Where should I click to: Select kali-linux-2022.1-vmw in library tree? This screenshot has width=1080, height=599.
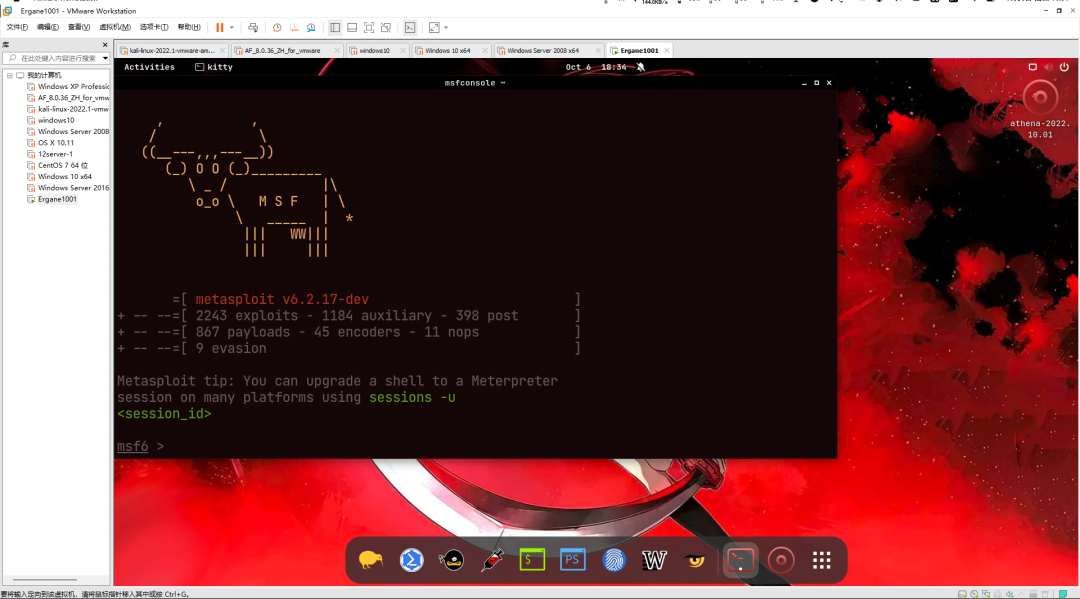(x=74, y=109)
